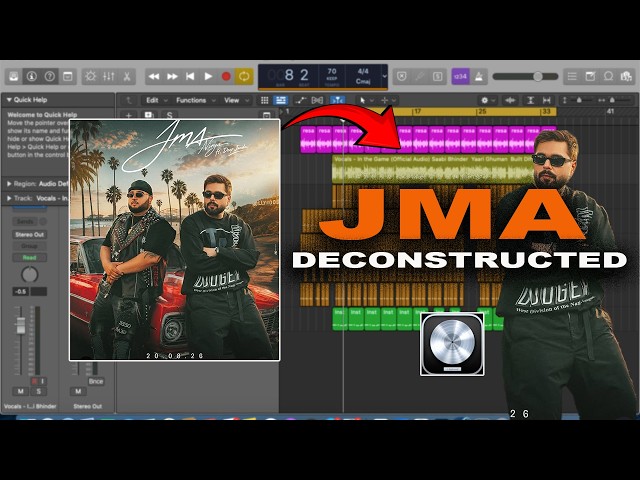
Task: Open Smart Controls dial icon
Action: point(91,76)
